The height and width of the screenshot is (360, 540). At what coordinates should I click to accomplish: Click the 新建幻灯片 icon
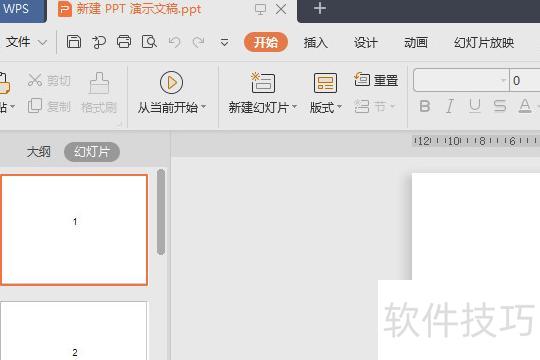(x=263, y=83)
